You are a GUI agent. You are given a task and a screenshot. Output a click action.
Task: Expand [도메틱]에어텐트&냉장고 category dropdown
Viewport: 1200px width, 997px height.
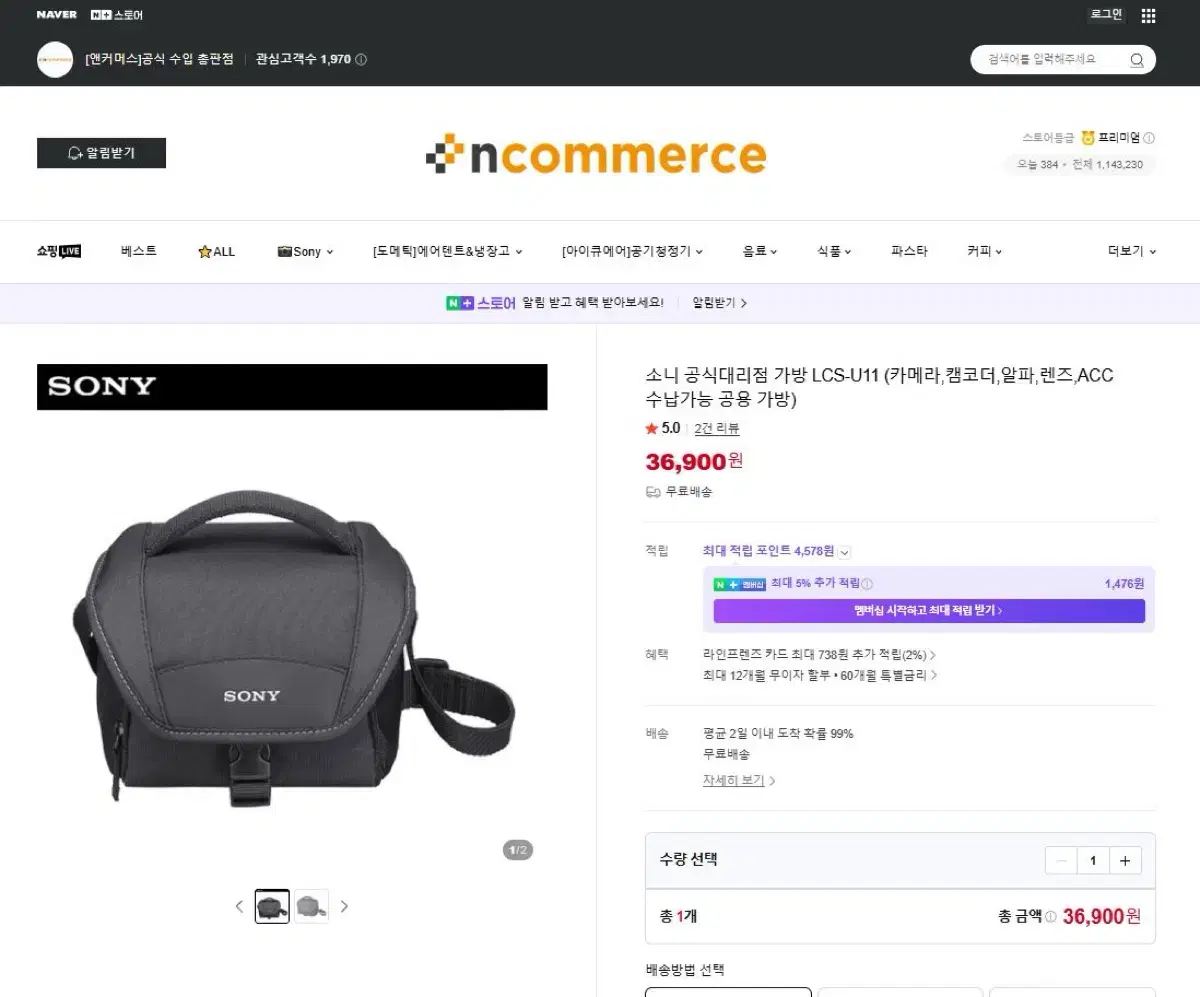[448, 251]
